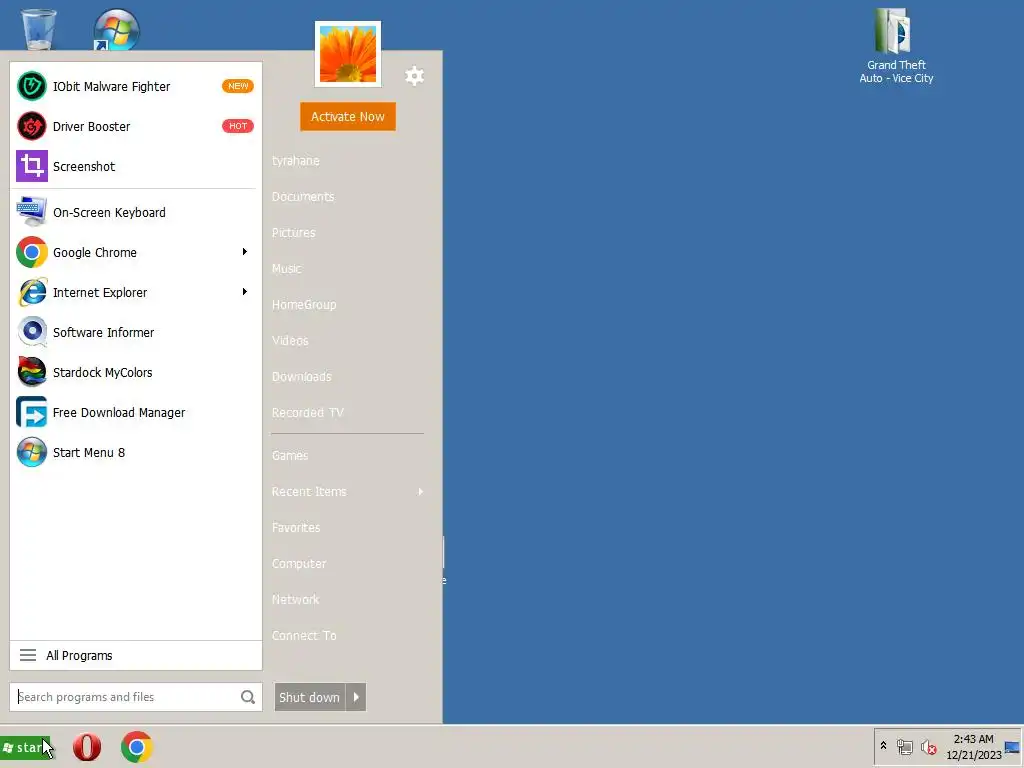Open Music from the start menu

tap(287, 268)
